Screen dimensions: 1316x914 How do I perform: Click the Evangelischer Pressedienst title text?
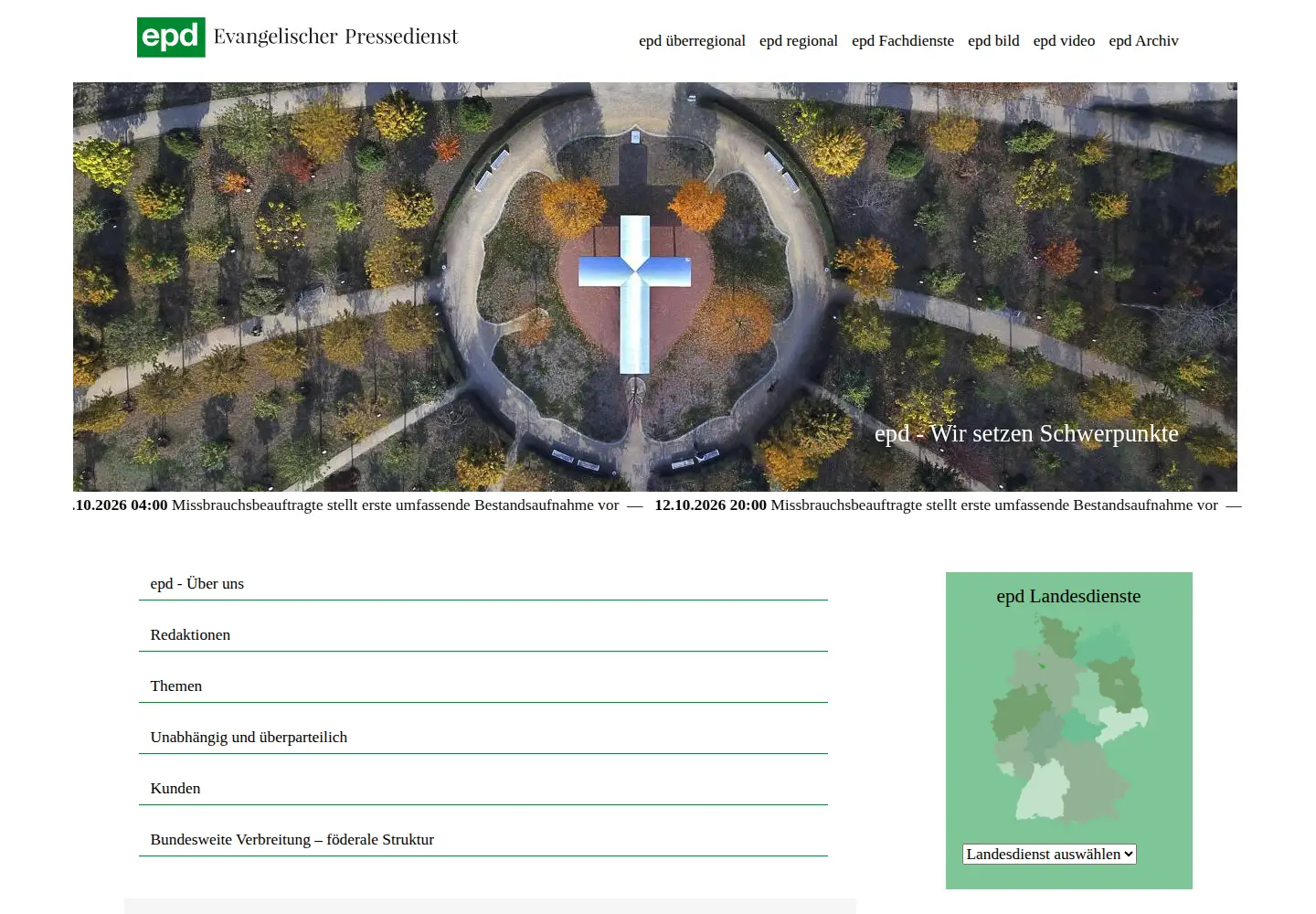click(x=335, y=37)
